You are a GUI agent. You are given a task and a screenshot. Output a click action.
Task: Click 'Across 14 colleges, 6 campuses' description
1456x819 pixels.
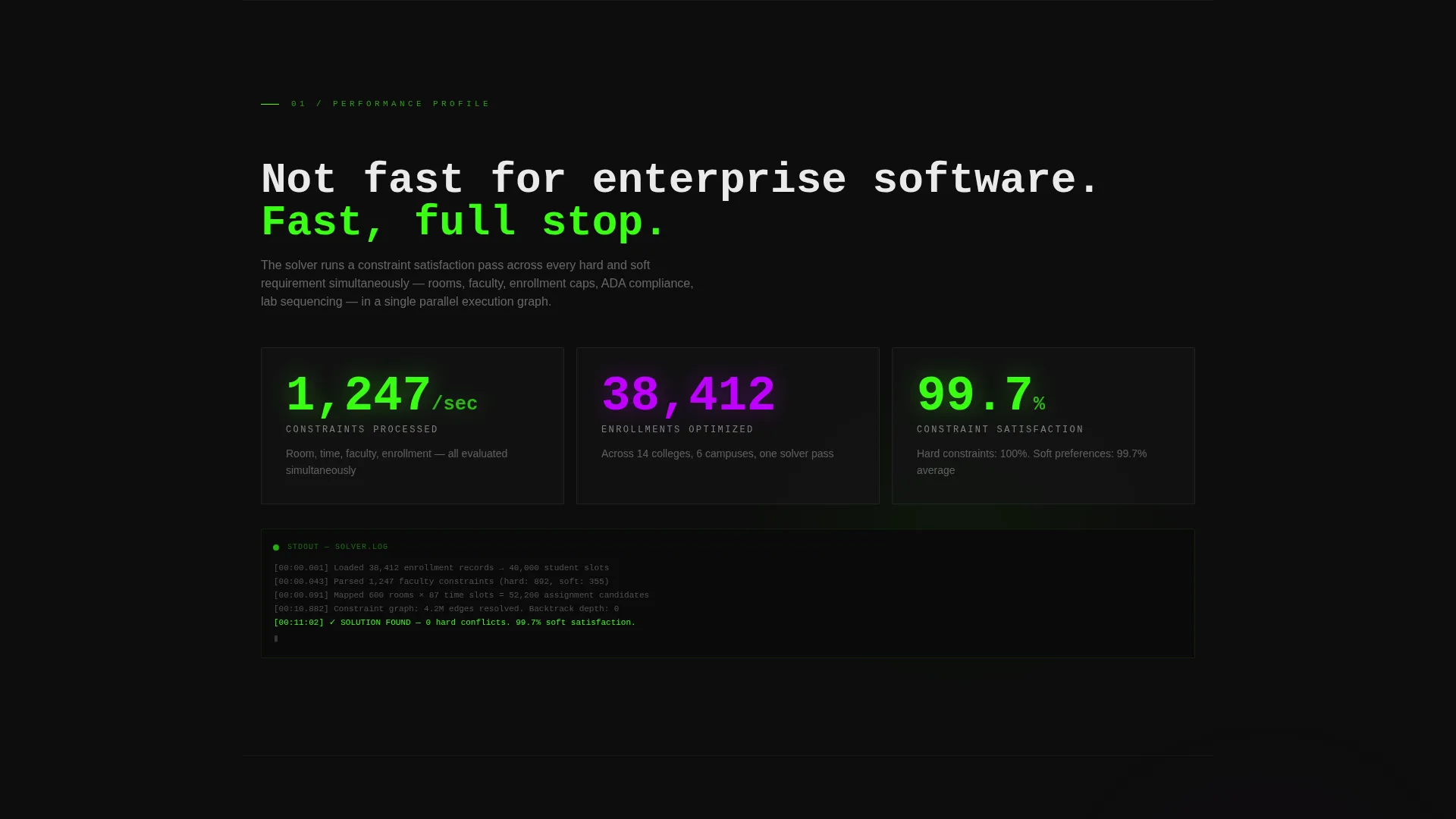(x=717, y=453)
